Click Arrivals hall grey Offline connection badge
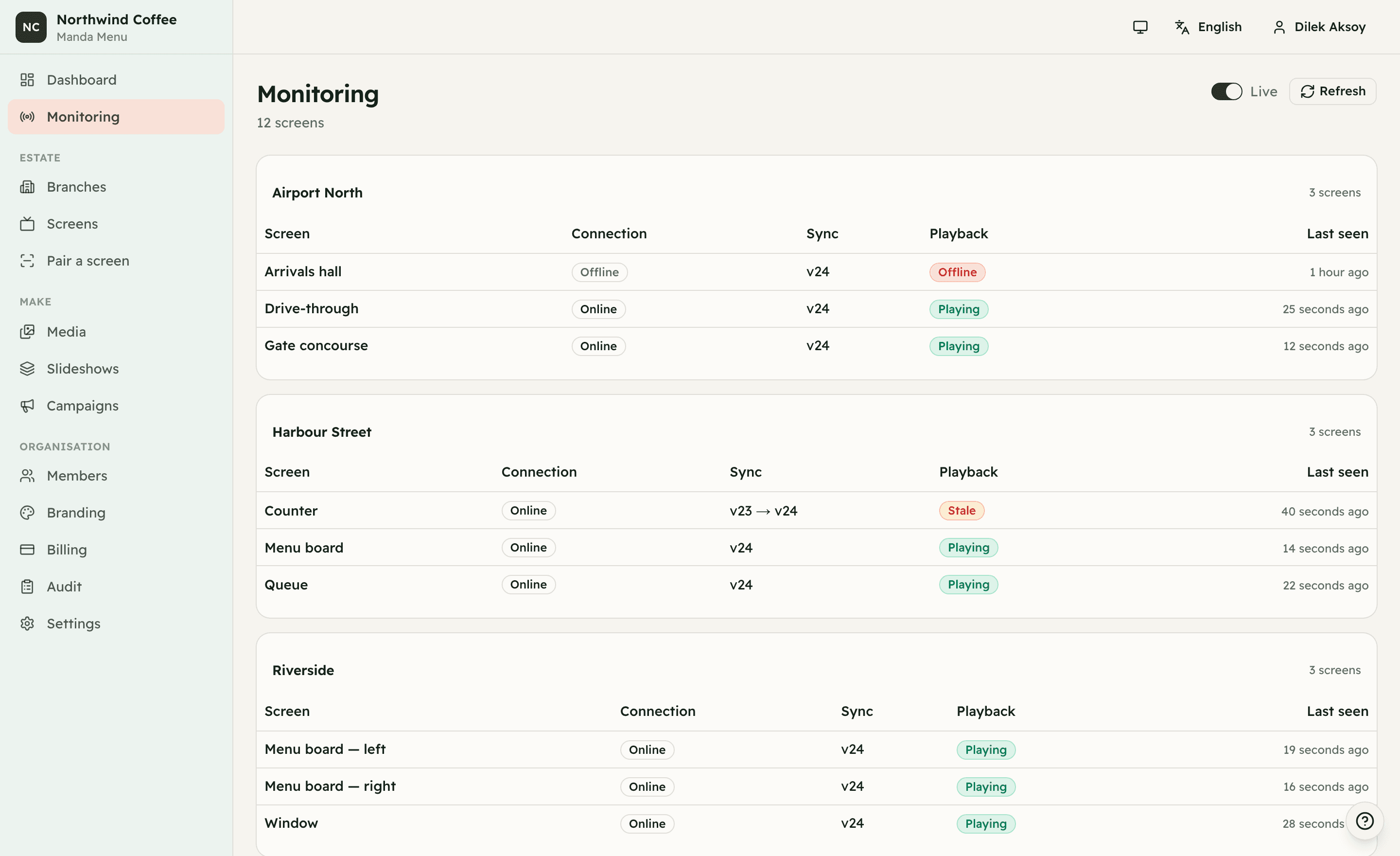 [x=599, y=272]
